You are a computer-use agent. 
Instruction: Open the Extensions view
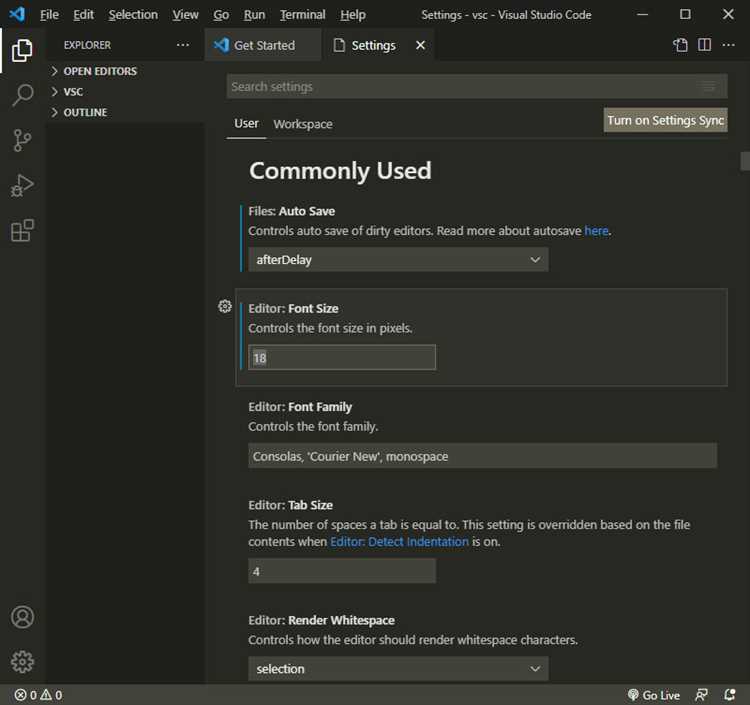(22, 231)
